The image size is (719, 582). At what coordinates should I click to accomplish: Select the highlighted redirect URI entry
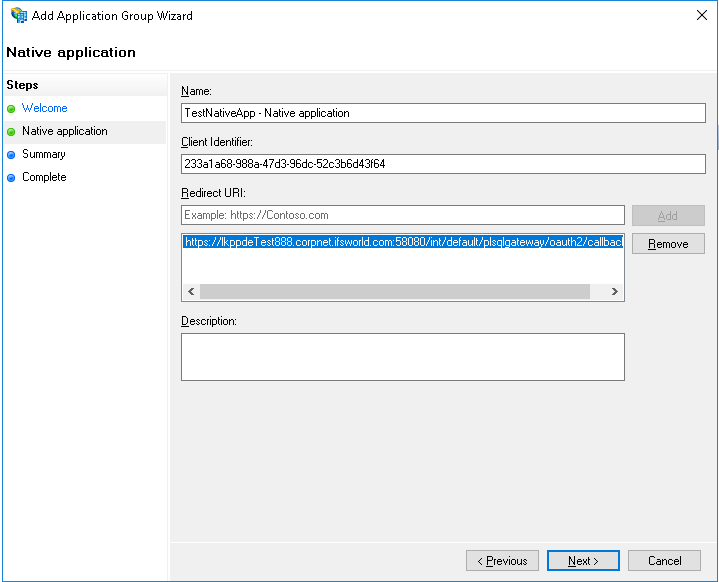(x=402, y=243)
